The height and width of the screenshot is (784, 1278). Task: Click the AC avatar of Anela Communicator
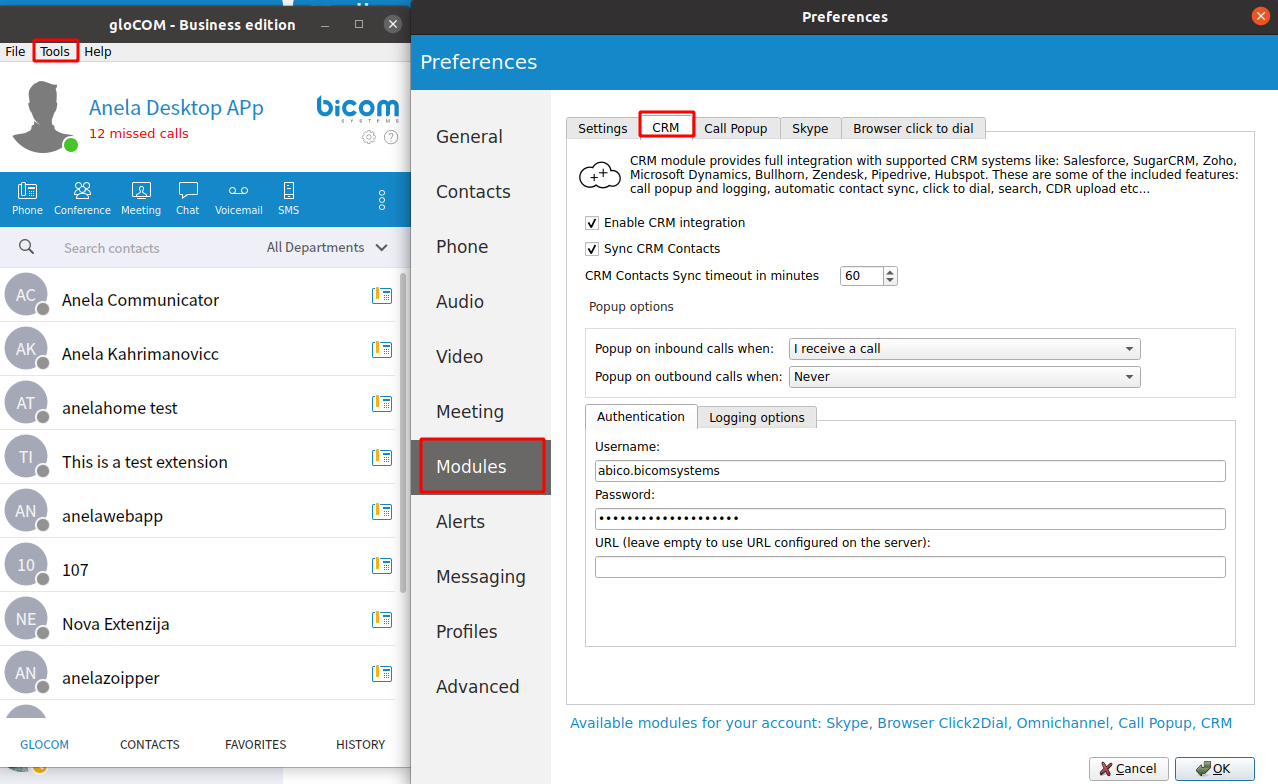(x=26, y=295)
